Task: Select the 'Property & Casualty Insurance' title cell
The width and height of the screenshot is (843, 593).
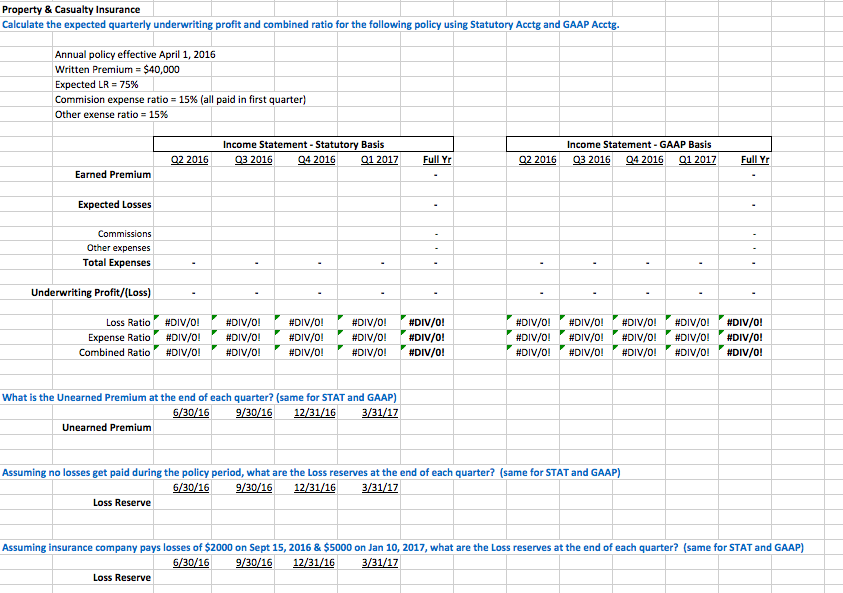Action: [71, 10]
